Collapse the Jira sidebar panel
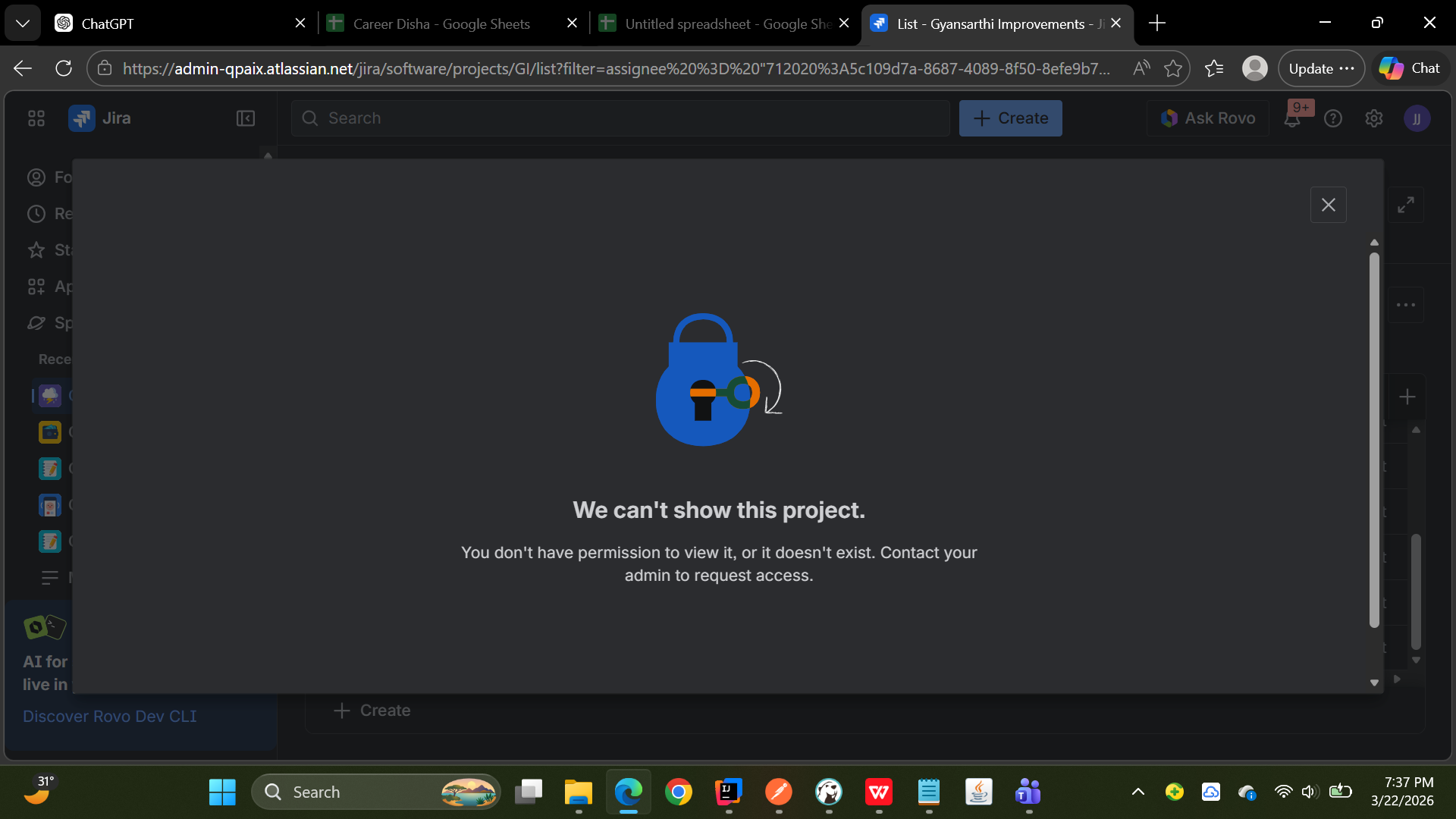Viewport: 1456px width, 819px height. point(246,118)
